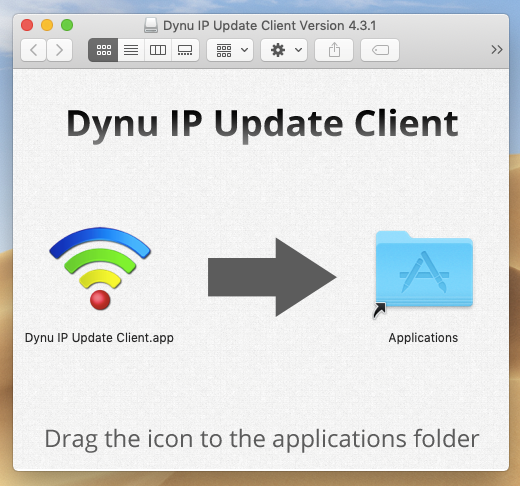Image resolution: width=520 pixels, height=486 pixels.
Task: Click the Applications folder label
Action: pyautogui.click(x=423, y=338)
